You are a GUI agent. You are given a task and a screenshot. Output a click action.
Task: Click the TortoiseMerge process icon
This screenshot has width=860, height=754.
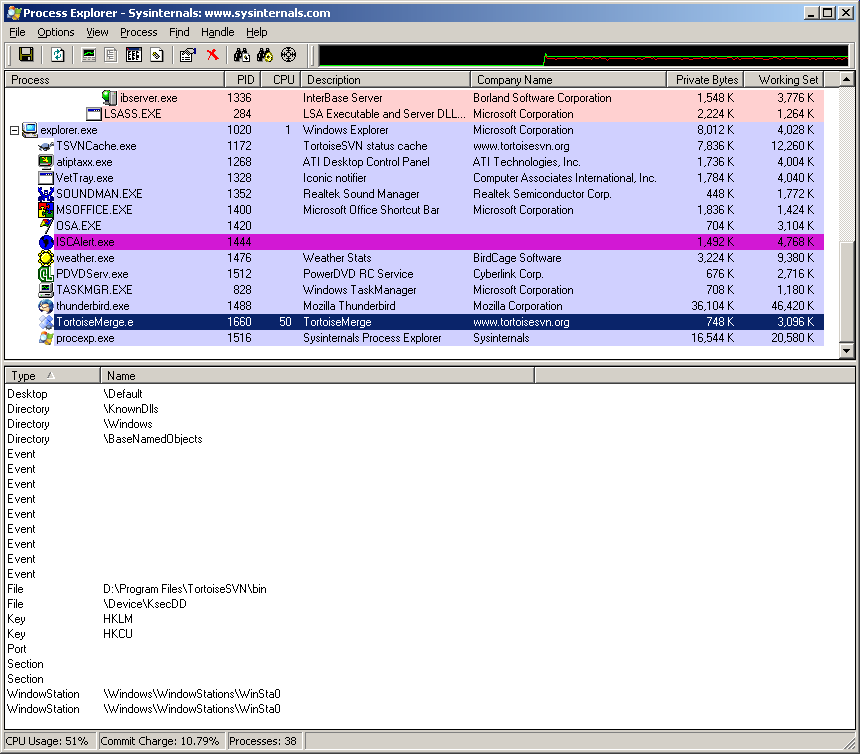[46, 322]
